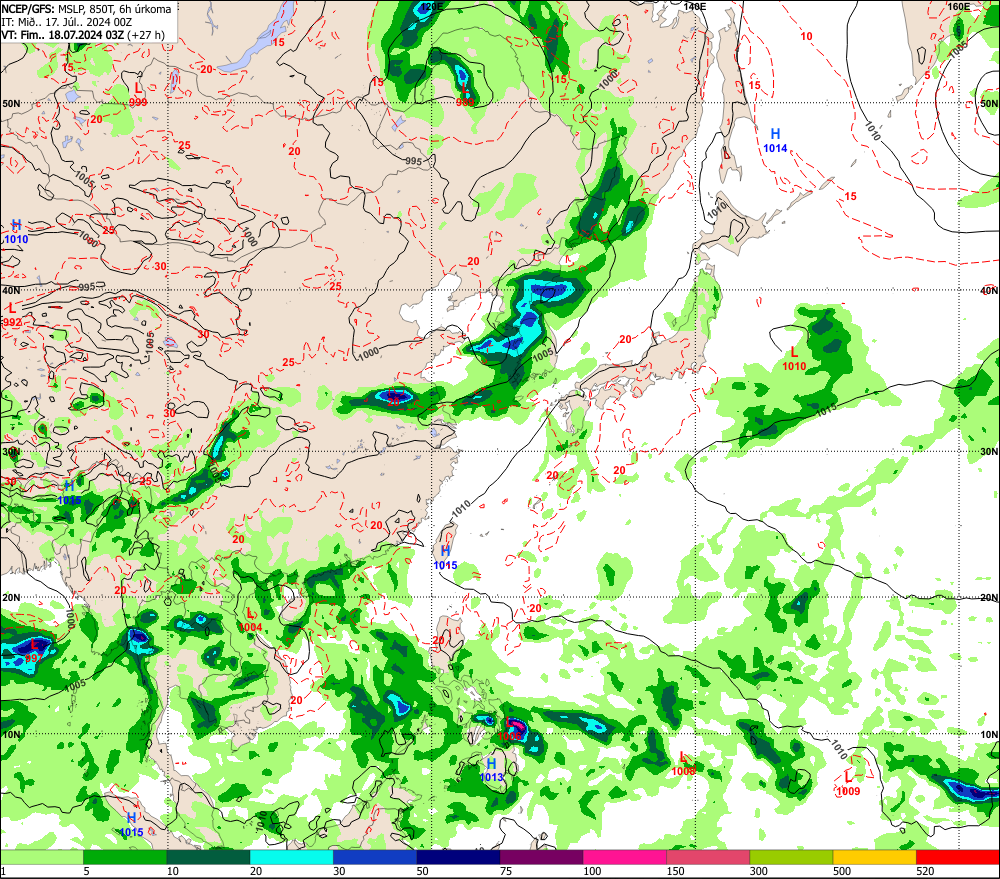Screen dimensions: 1000x879
Task: Click the low pressure 'L 992' marker
Action: coord(12,315)
